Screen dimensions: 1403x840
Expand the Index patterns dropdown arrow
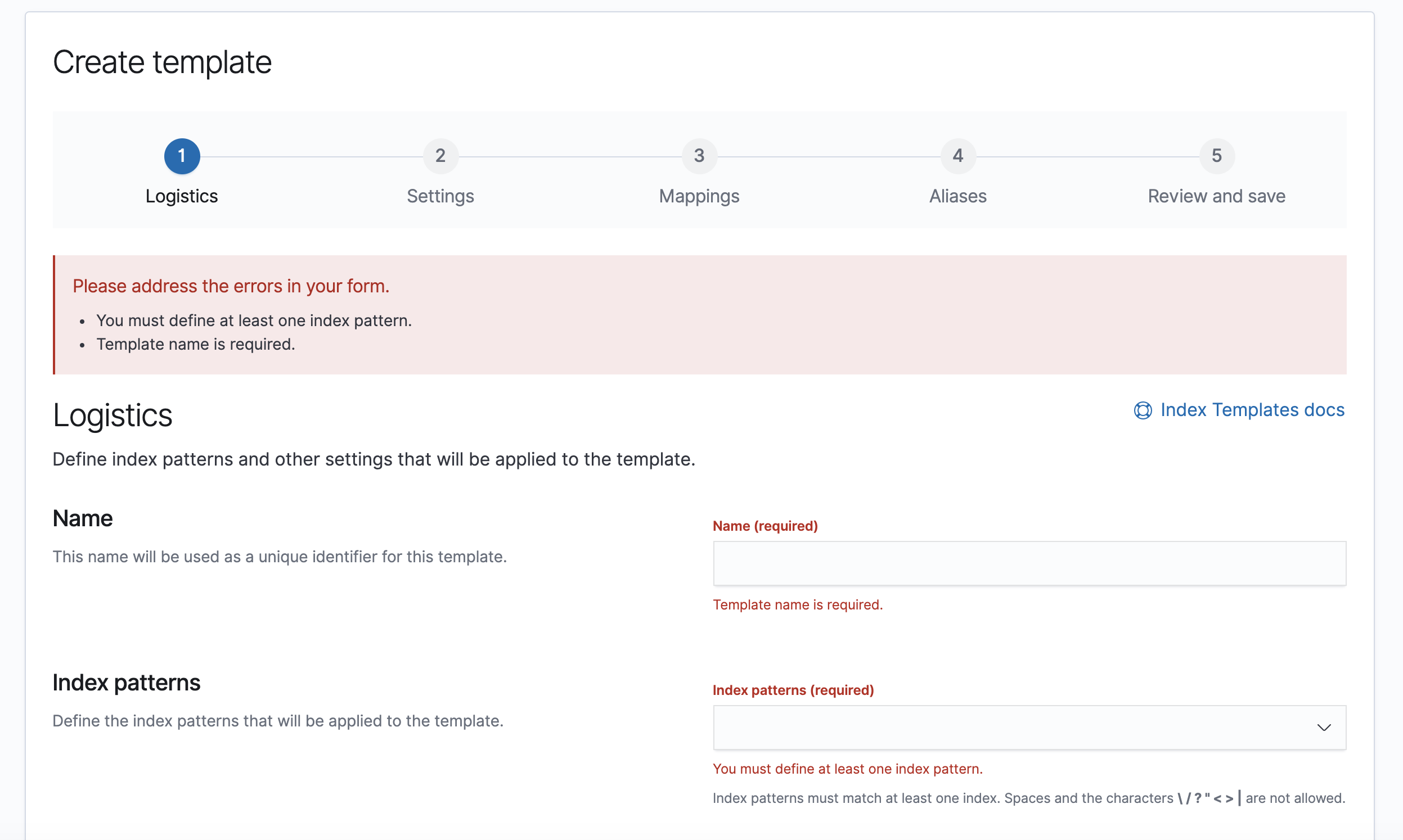1324,728
